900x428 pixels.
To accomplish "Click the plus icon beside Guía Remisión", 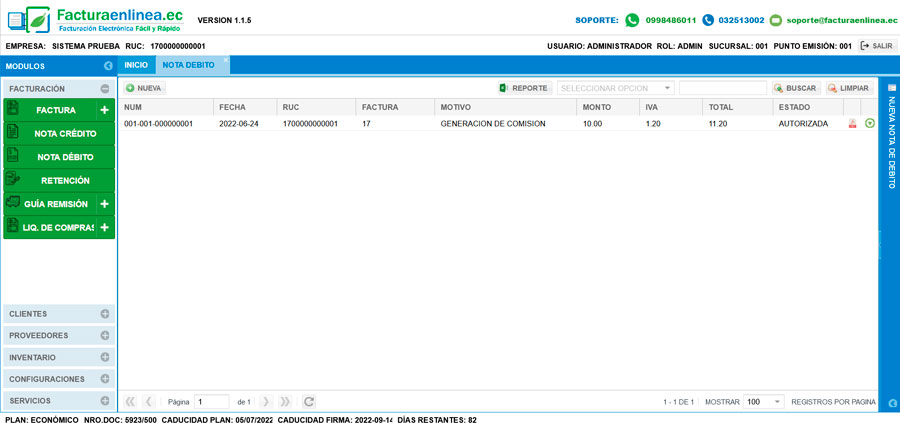I will 104,204.
